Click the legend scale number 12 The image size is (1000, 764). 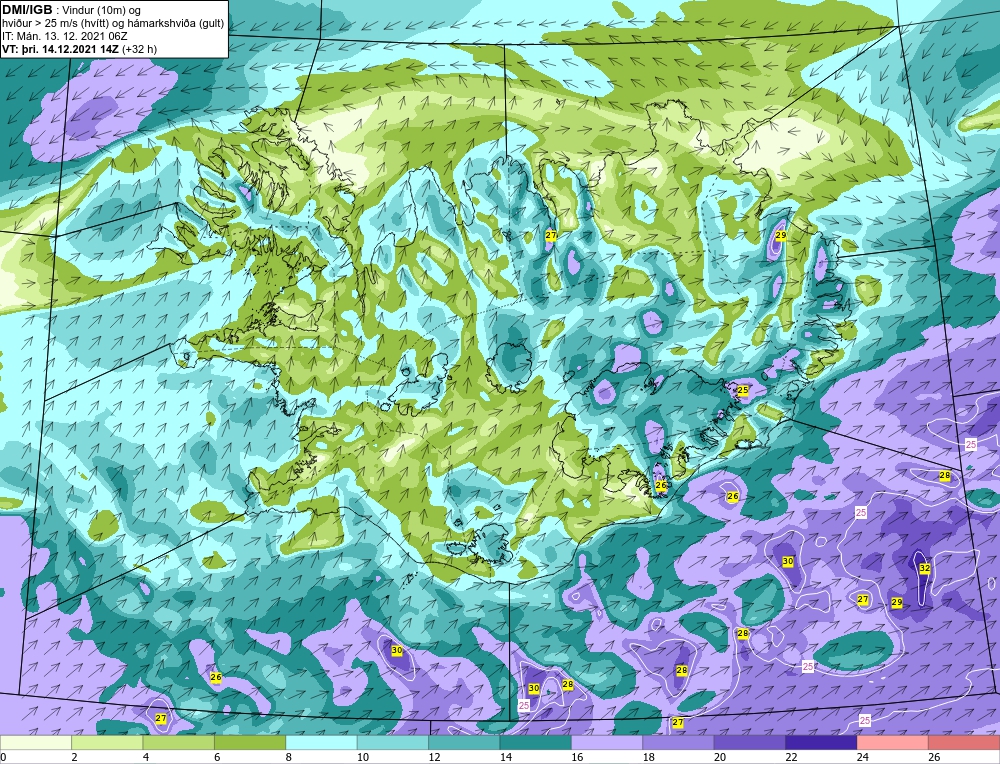click(x=434, y=757)
